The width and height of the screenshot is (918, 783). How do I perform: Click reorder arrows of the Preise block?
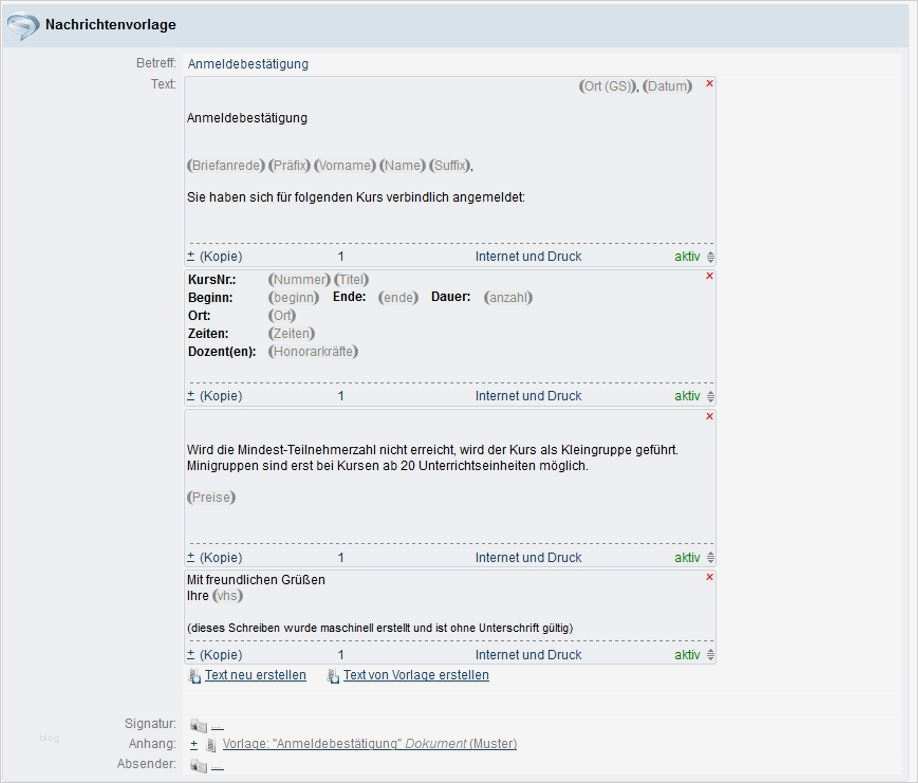(710, 558)
